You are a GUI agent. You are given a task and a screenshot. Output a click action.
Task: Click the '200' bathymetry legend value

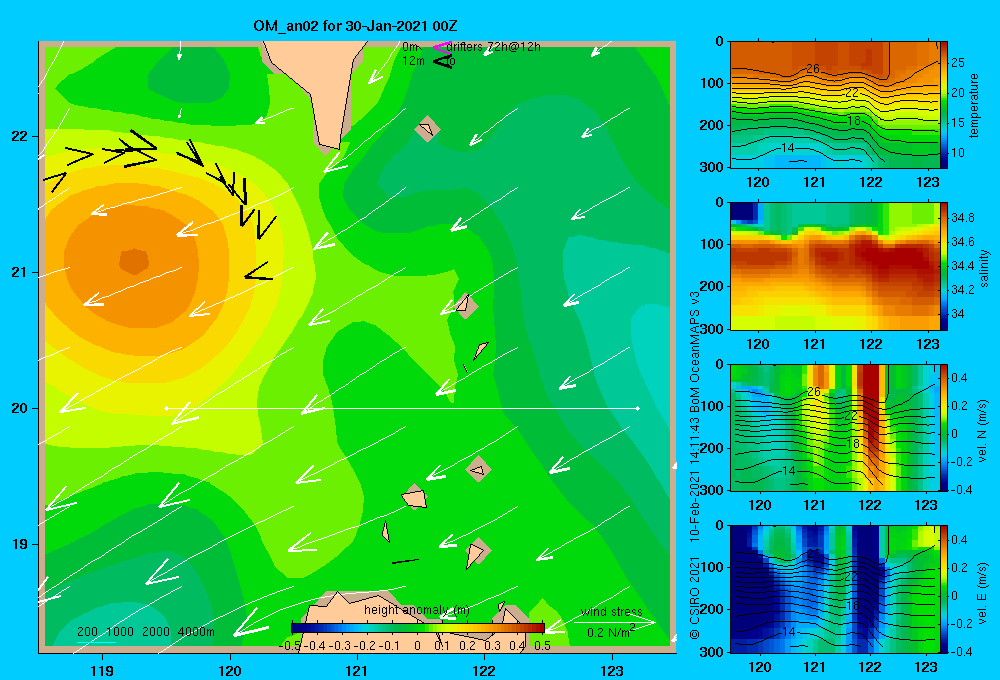[x=87, y=632]
